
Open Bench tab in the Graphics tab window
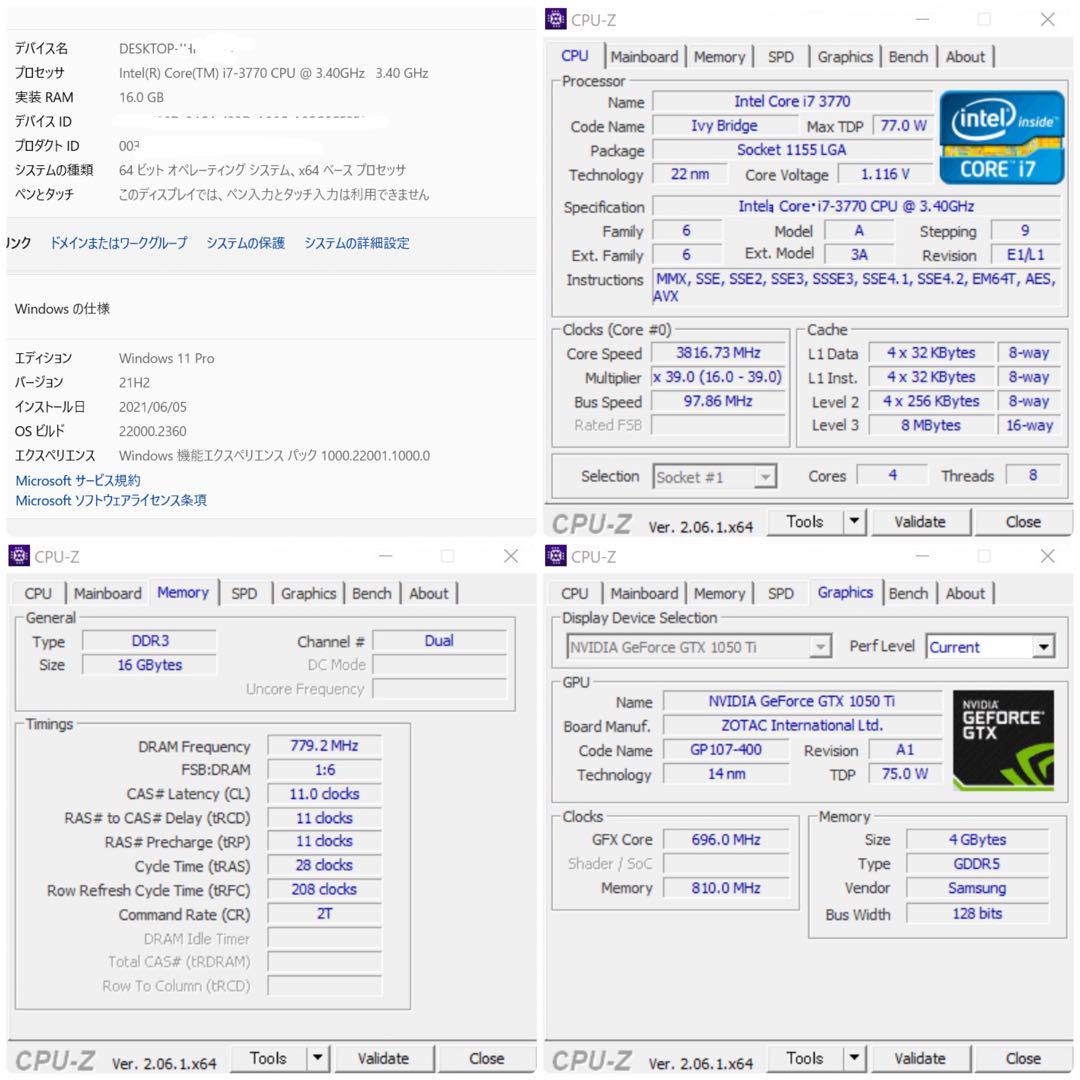point(908,593)
